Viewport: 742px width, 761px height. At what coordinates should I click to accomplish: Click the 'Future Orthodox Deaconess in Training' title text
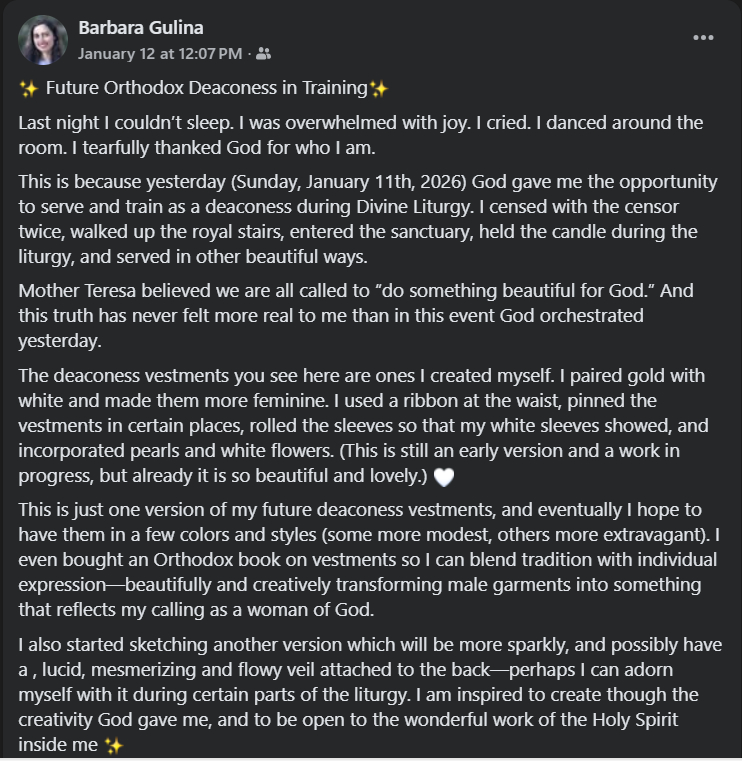(x=207, y=88)
